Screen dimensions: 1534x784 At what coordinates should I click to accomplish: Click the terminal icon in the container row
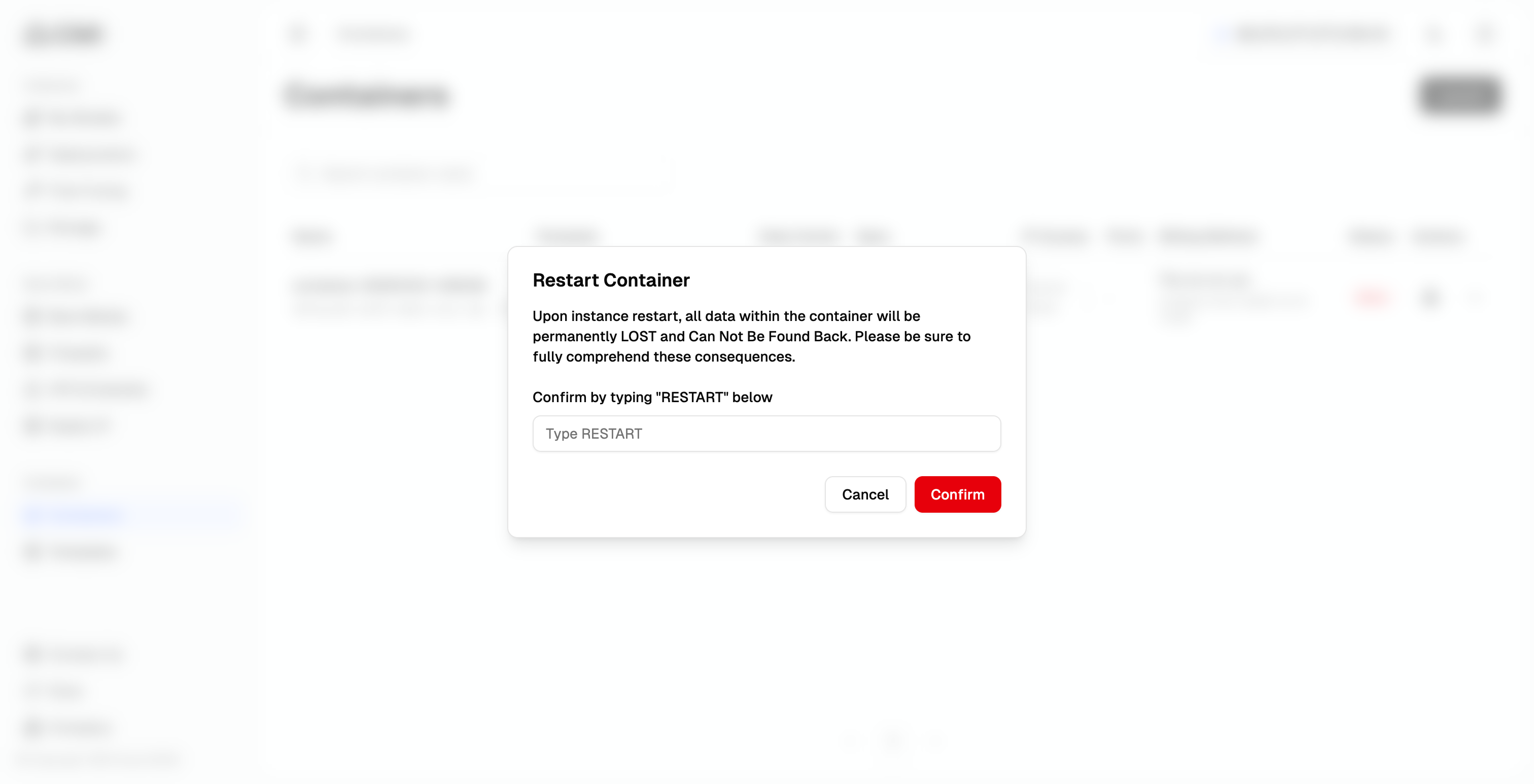pos(1431,298)
